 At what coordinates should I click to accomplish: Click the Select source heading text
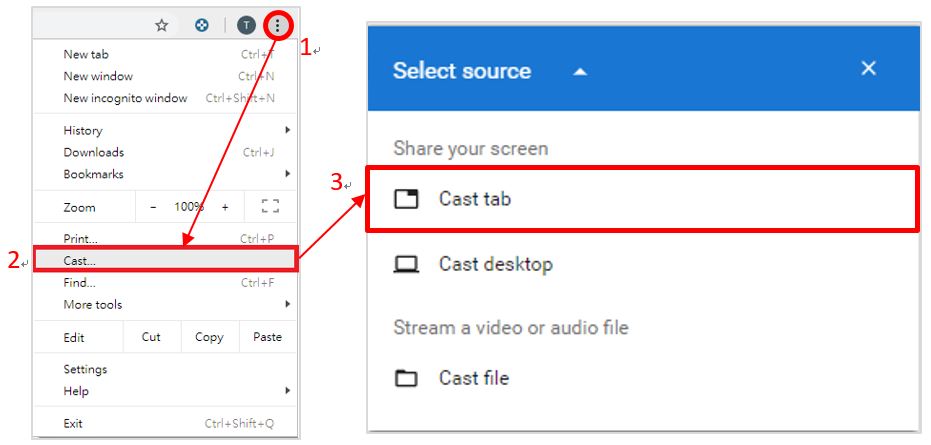tap(461, 71)
